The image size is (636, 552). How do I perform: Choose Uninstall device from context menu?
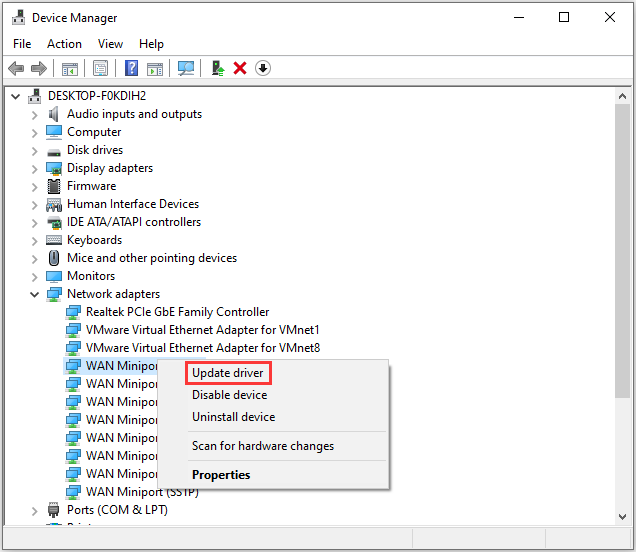coord(273,417)
